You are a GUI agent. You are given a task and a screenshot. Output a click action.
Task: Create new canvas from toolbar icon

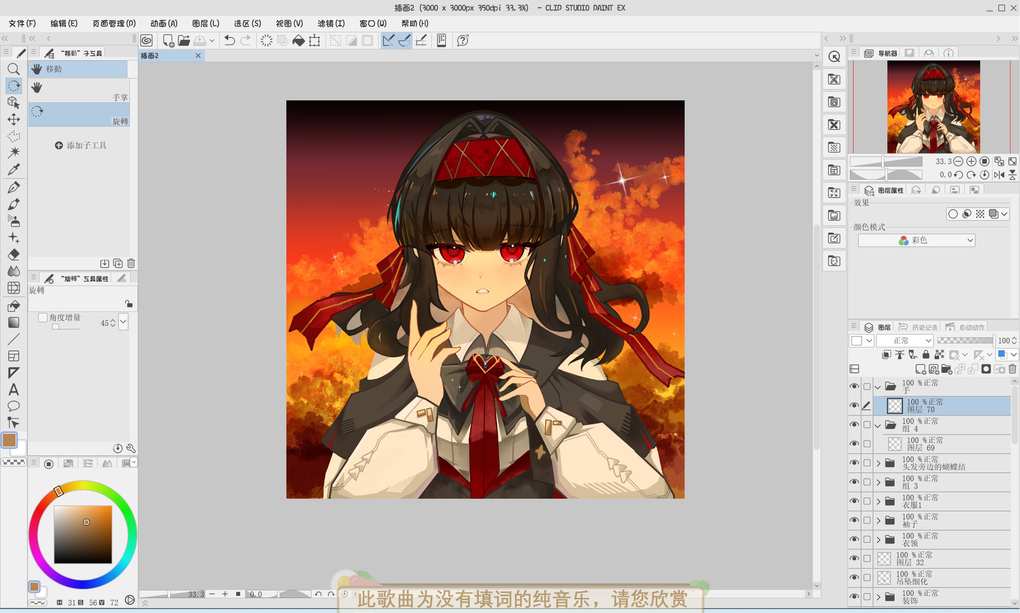pyautogui.click(x=168, y=40)
